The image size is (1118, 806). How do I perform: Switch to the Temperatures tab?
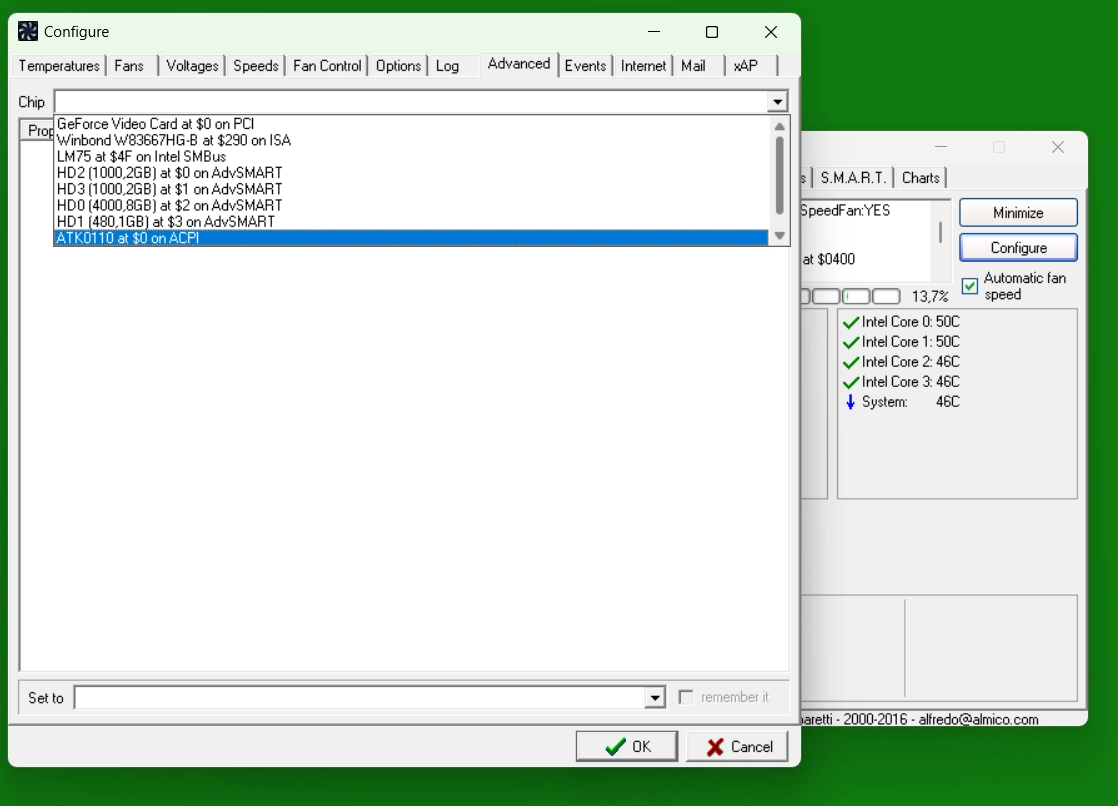(59, 66)
